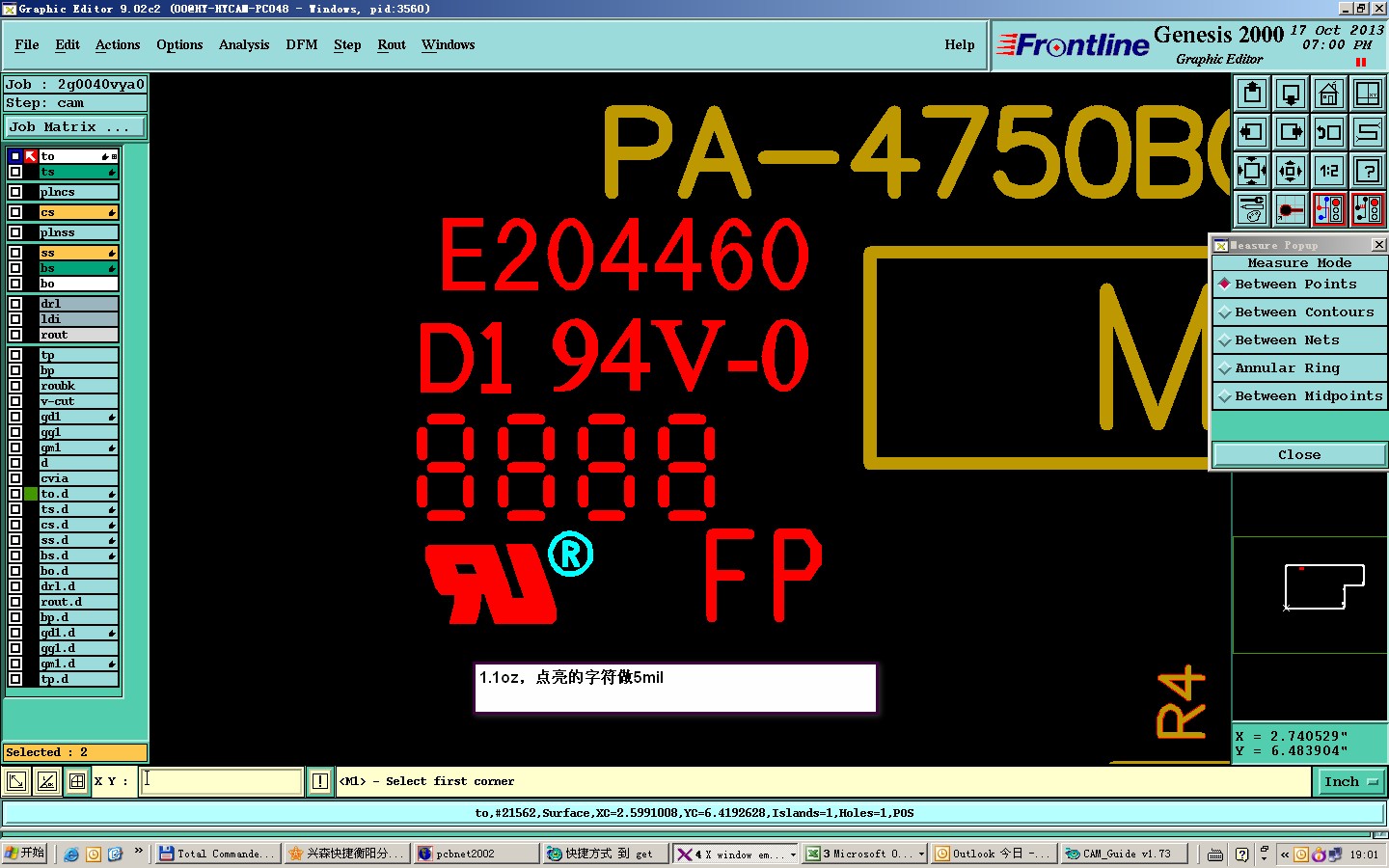Click the snap-to-pad grid icon

[1291, 209]
